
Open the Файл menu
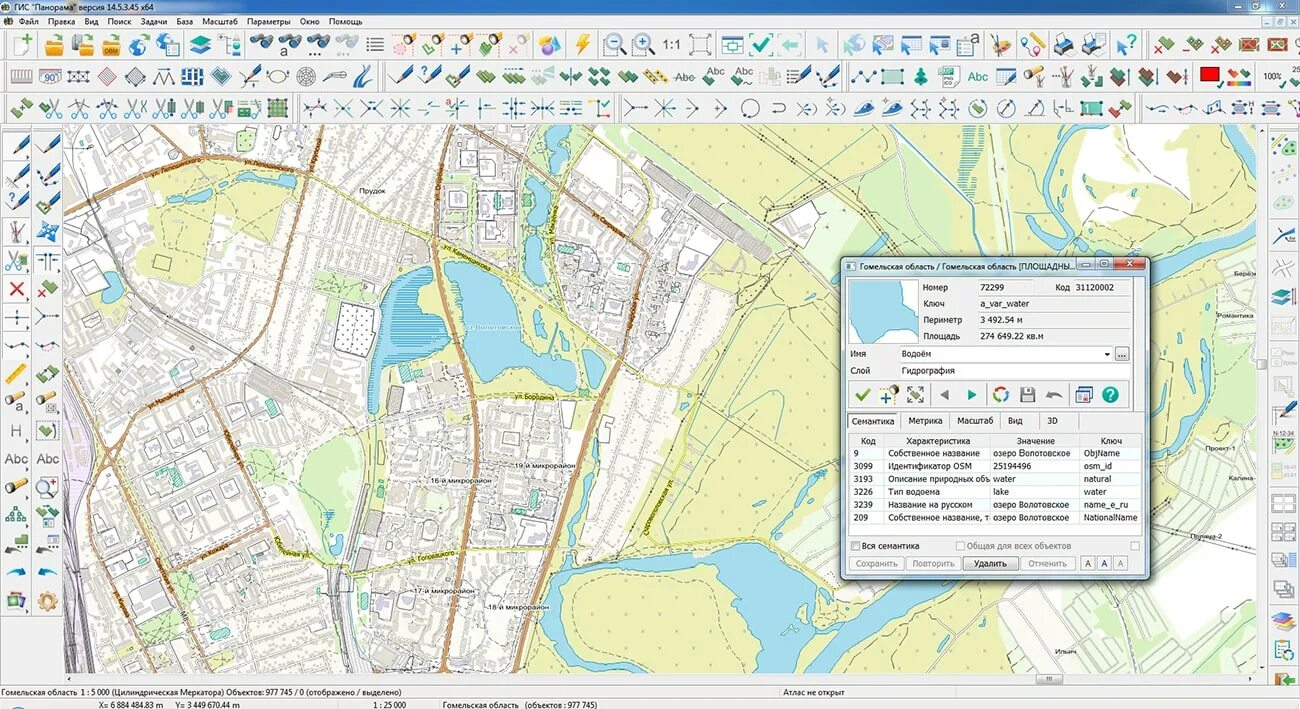point(28,21)
